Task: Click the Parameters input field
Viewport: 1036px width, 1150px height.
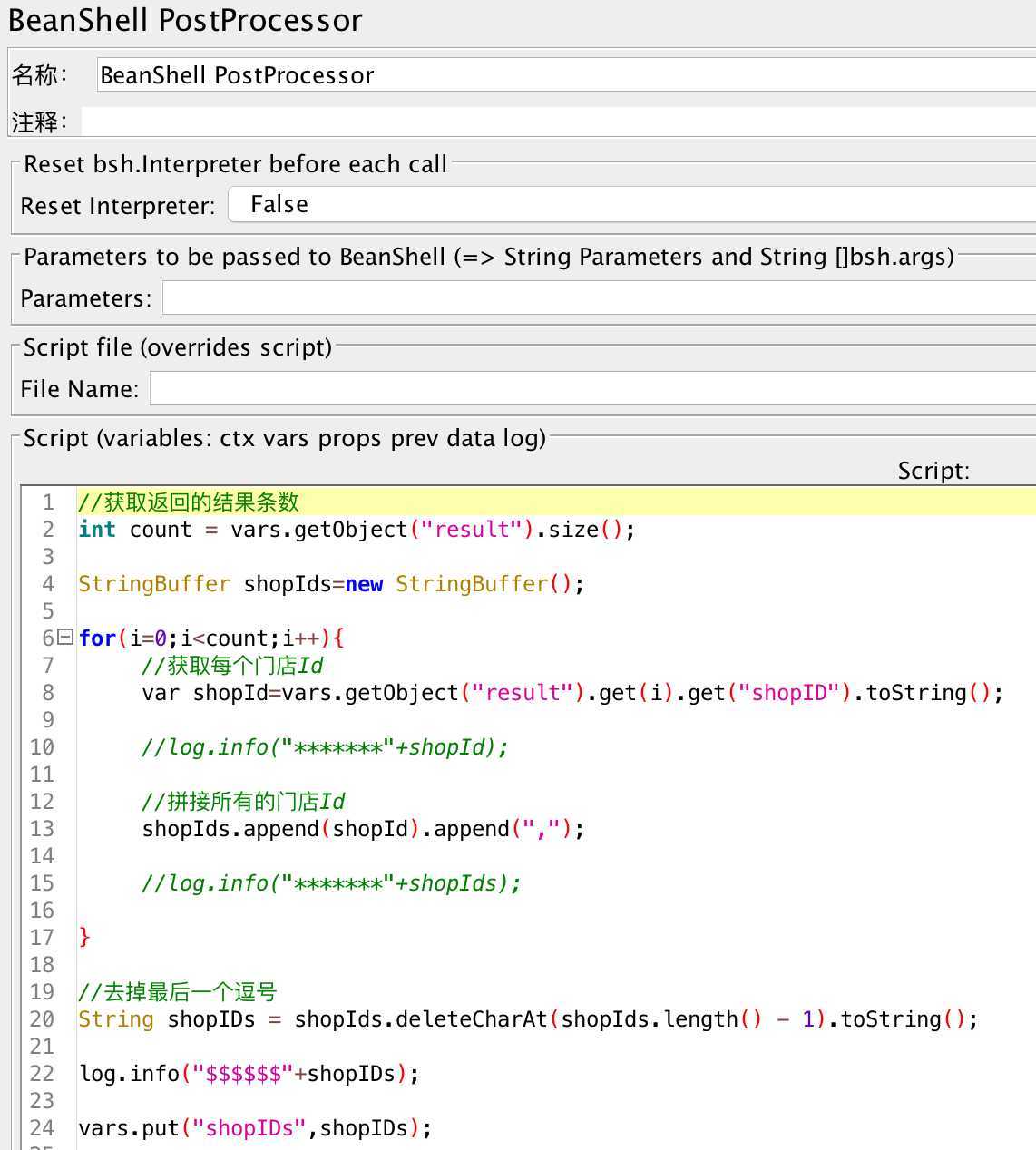Action: (x=599, y=298)
